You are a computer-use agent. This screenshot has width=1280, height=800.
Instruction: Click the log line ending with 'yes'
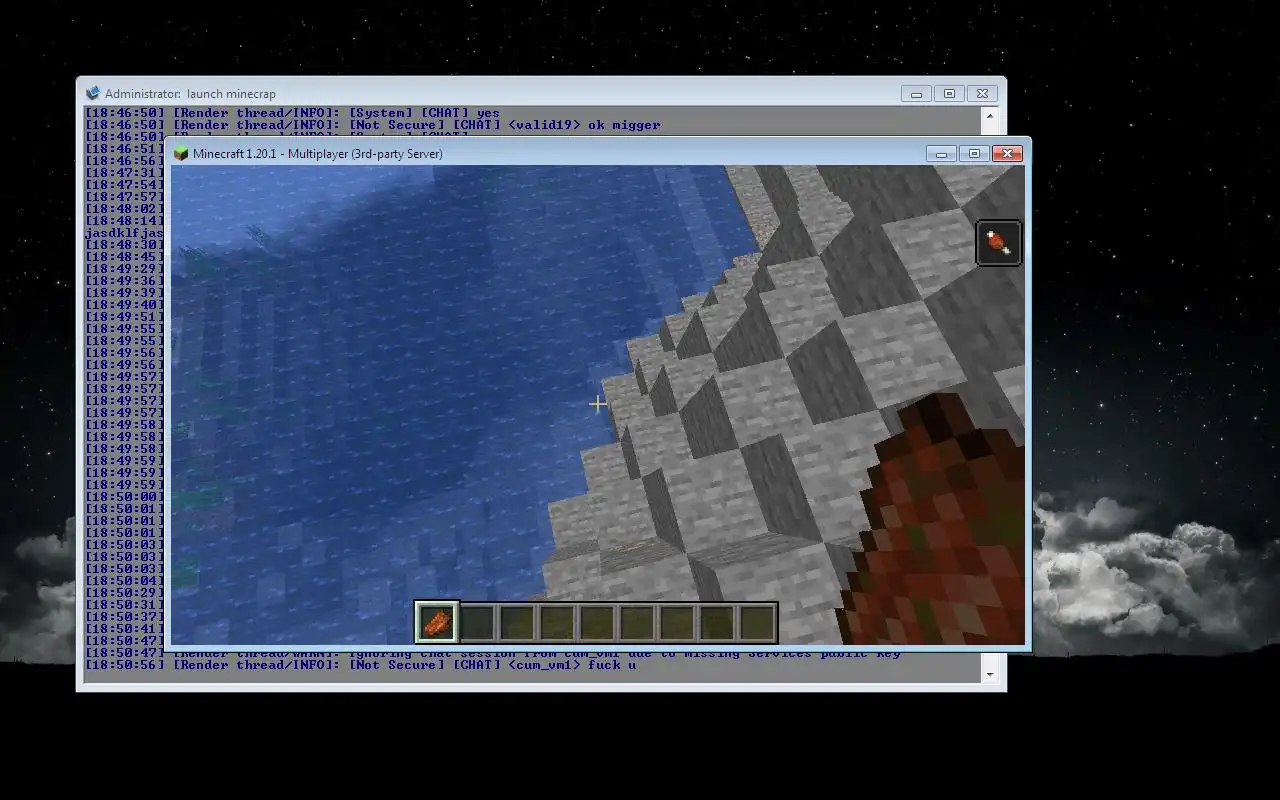point(292,113)
